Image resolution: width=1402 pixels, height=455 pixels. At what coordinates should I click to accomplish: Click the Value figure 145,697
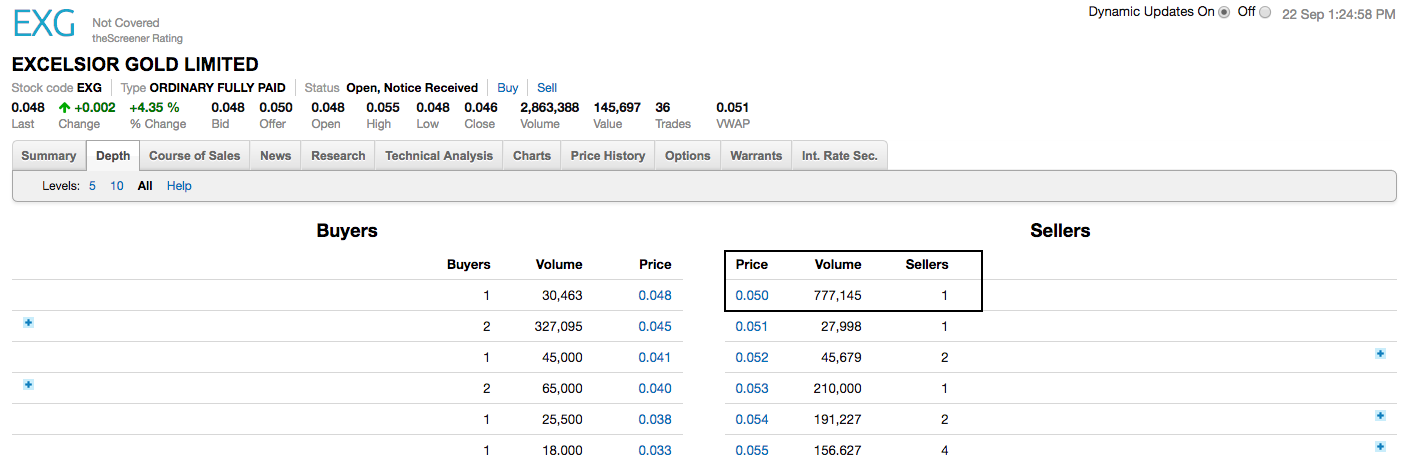[617, 108]
